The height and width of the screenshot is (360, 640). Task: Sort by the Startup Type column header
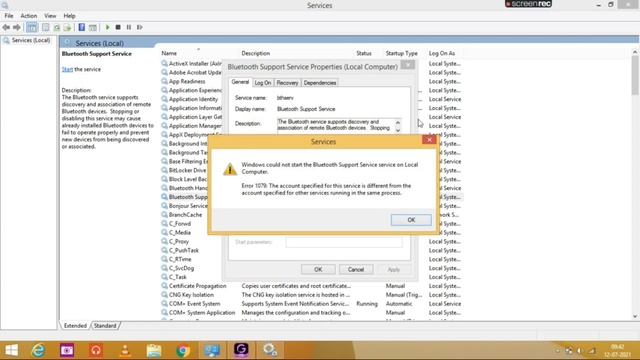click(402, 53)
